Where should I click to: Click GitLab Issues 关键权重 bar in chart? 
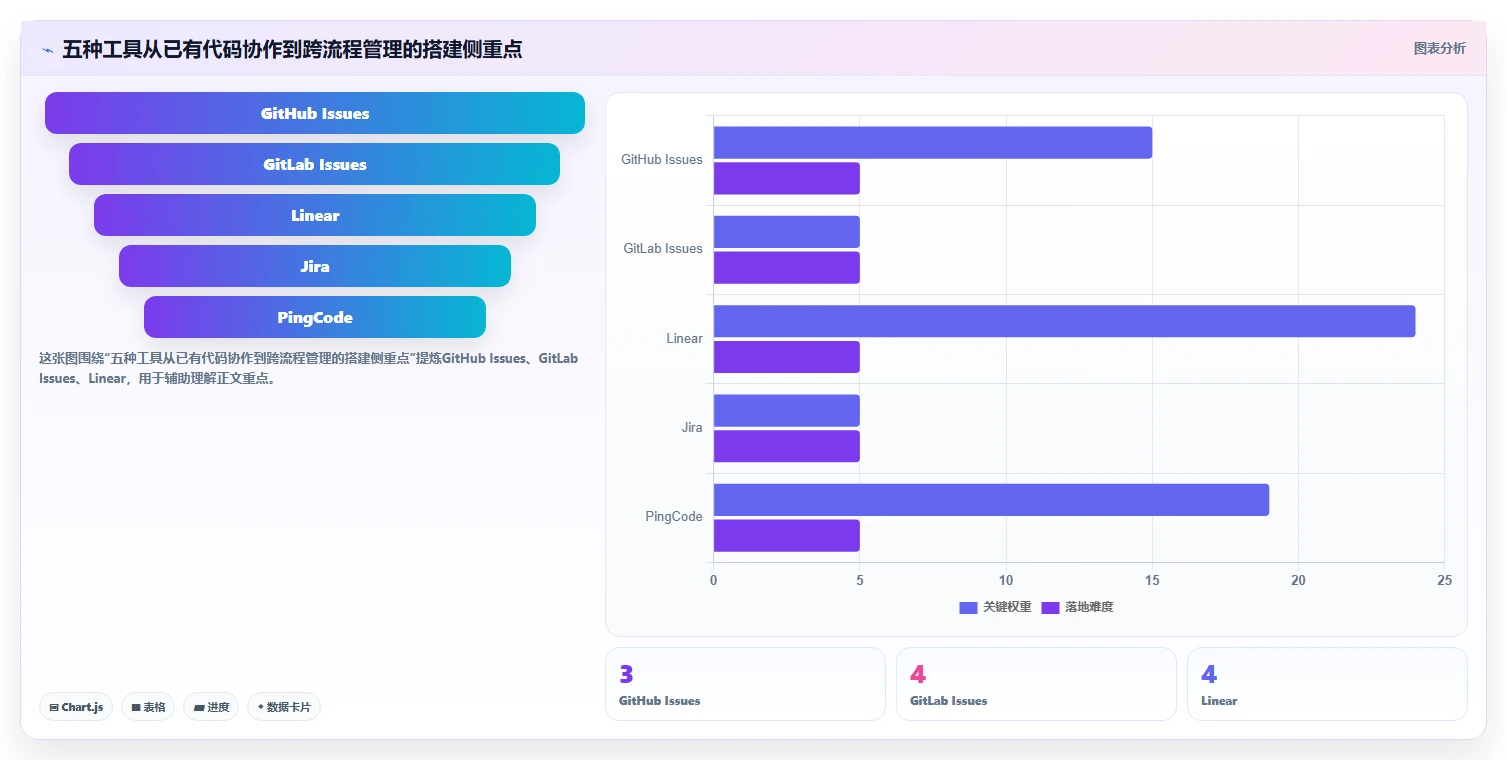787,232
